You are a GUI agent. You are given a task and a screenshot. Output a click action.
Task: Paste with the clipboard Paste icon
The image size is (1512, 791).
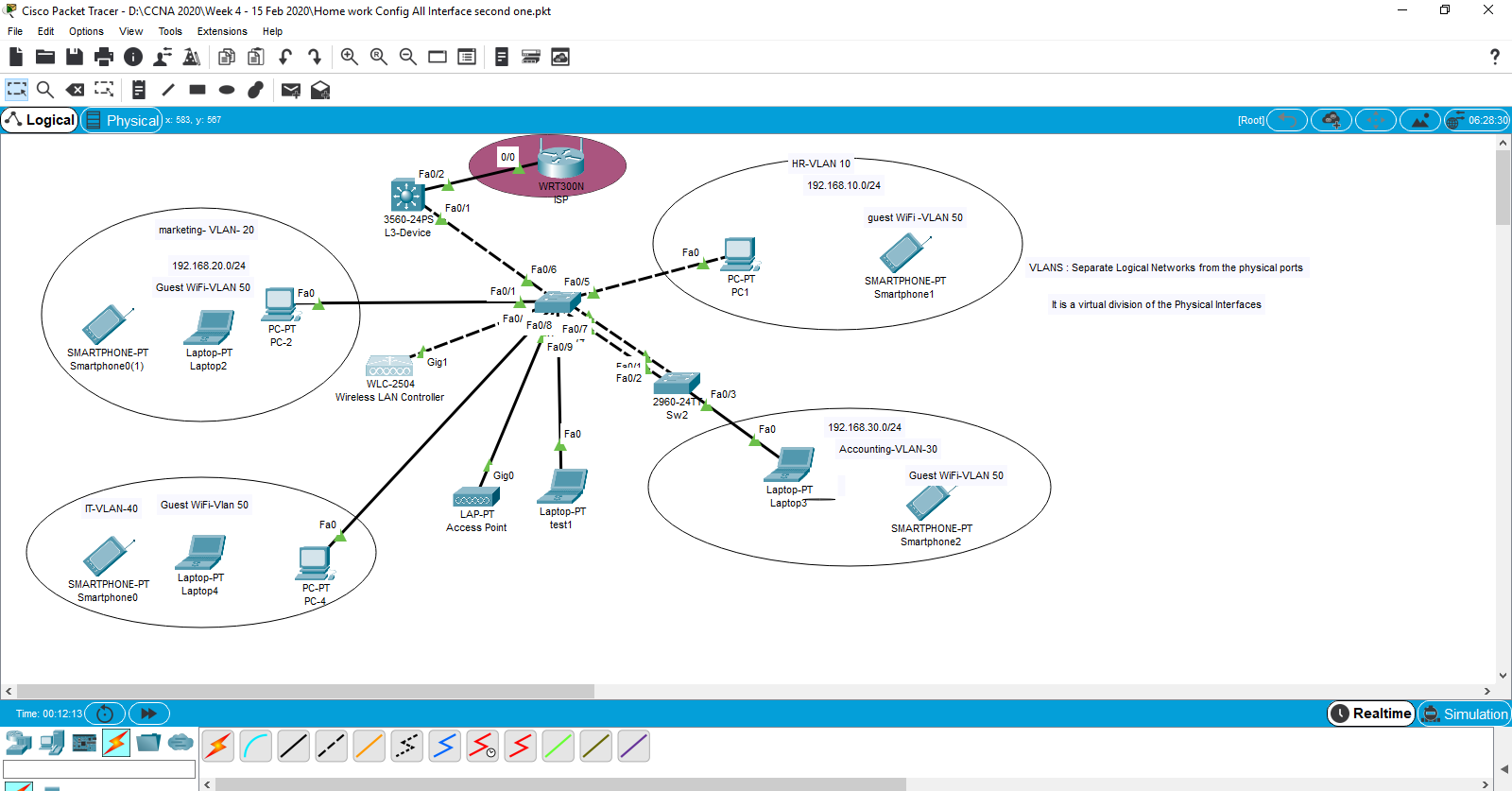click(x=255, y=57)
